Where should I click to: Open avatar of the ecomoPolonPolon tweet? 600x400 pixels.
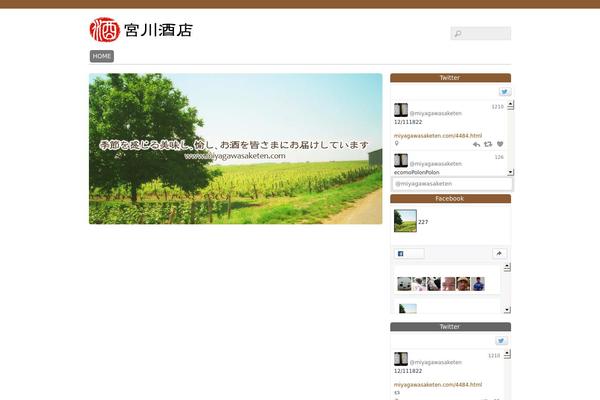(x=401, y=160)
